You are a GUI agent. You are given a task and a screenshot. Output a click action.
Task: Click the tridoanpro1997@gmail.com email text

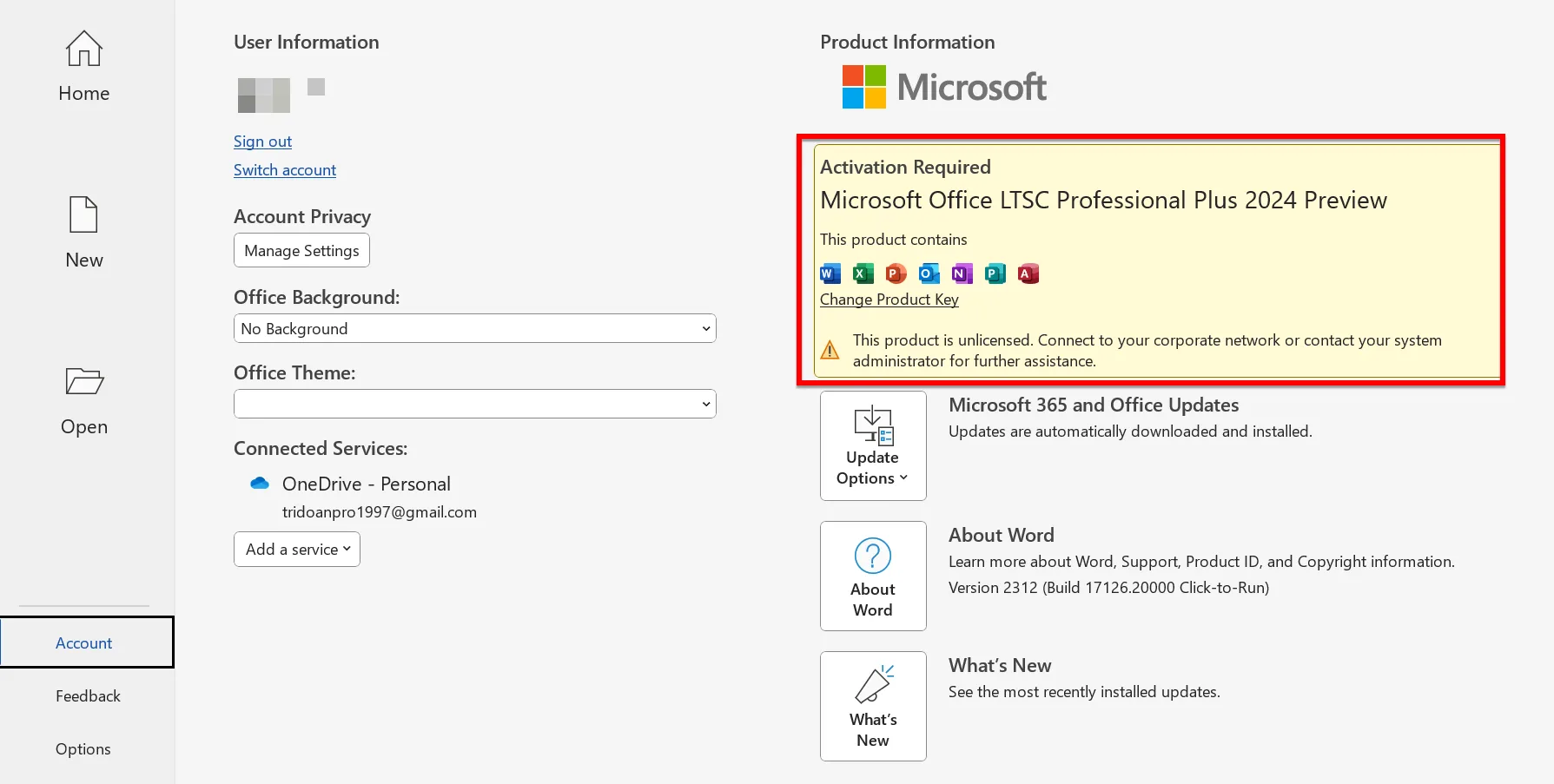tap(380, 512)
